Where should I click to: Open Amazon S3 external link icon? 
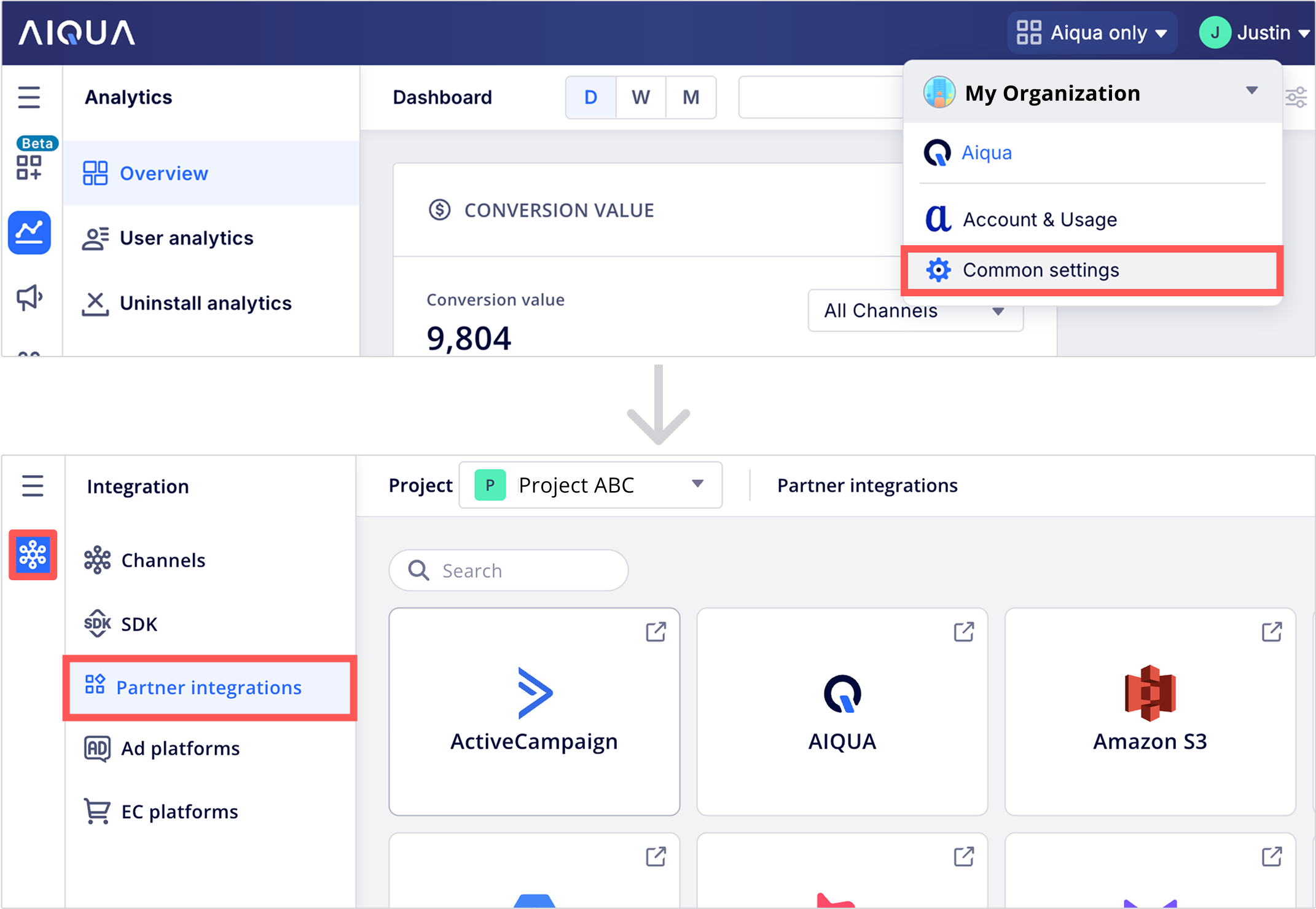pyautogui.click(x=1271, y=632)
